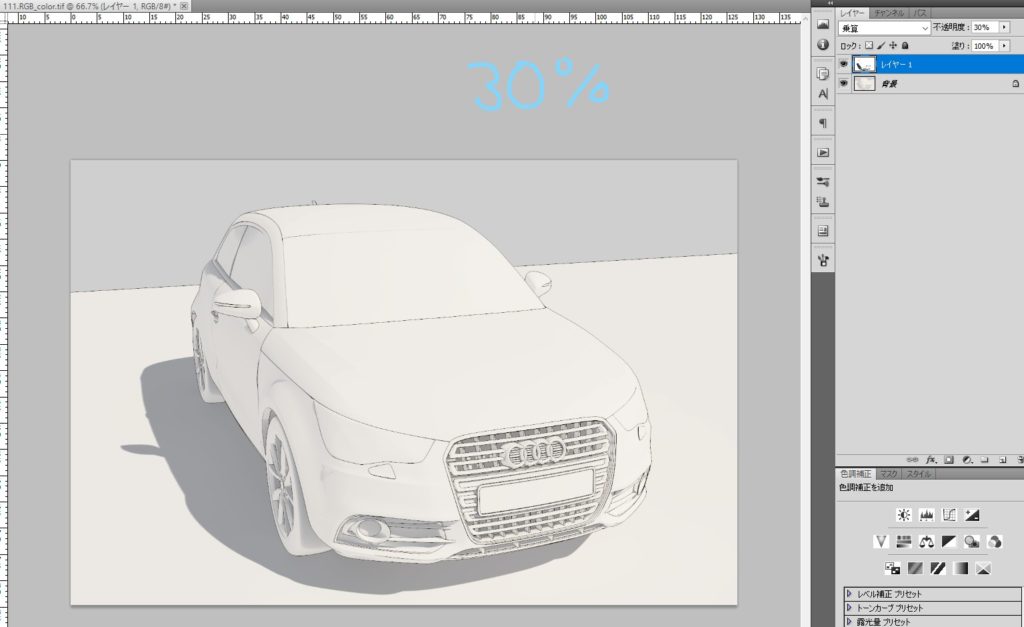Add a Vibrance adjustment layer
The height and width of the screenshot is (627, 1024).
[881, 542]
